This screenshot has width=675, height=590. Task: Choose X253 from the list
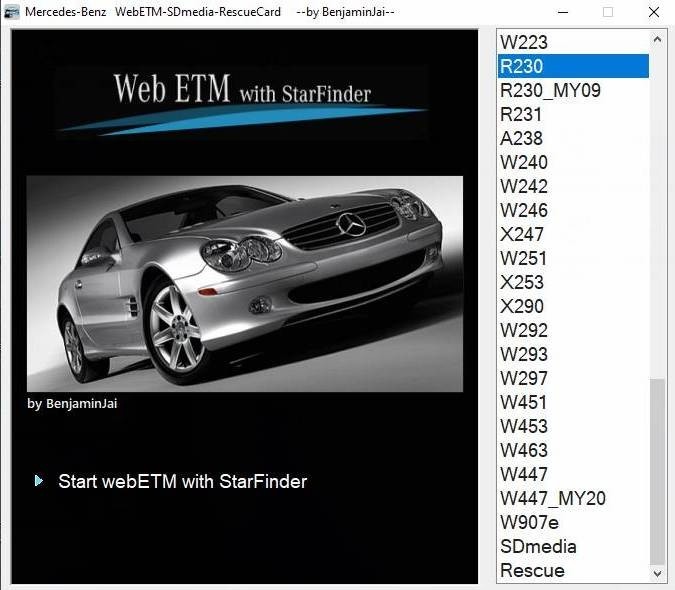pyautogui.click(x=573, y=282)
